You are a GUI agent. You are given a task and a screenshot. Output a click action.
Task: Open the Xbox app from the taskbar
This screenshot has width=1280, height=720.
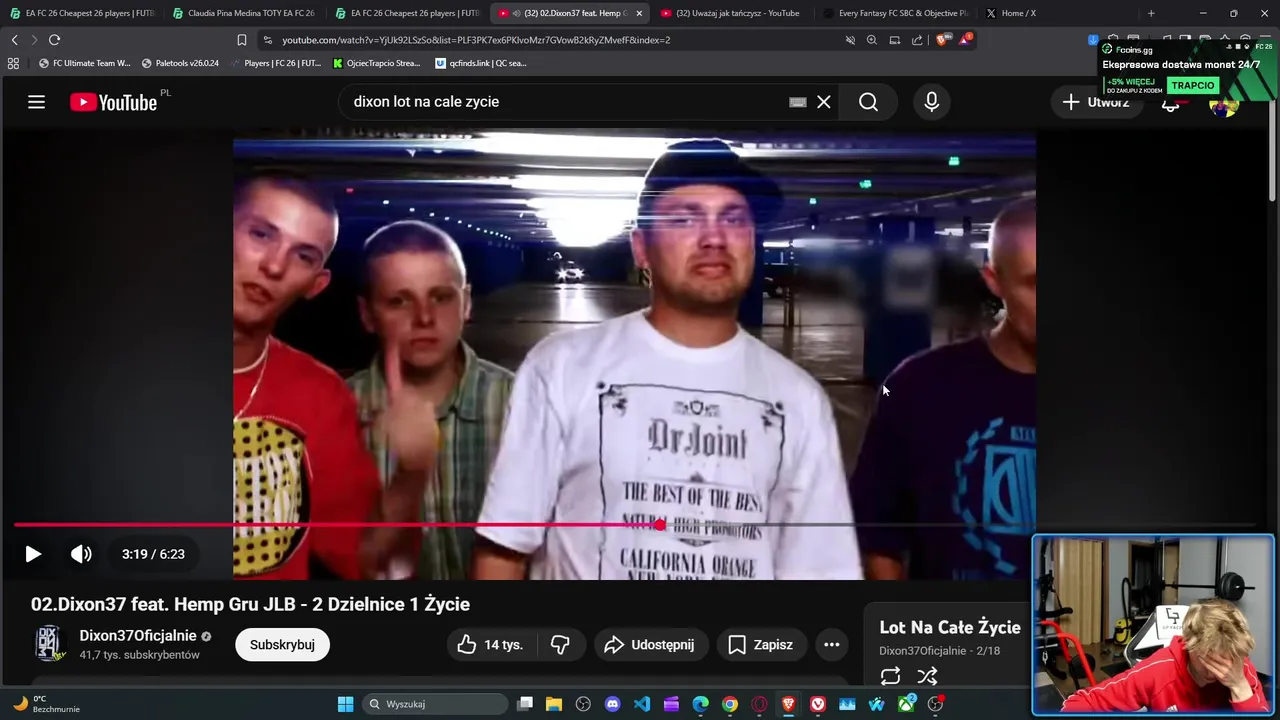(x=906, y=704)
